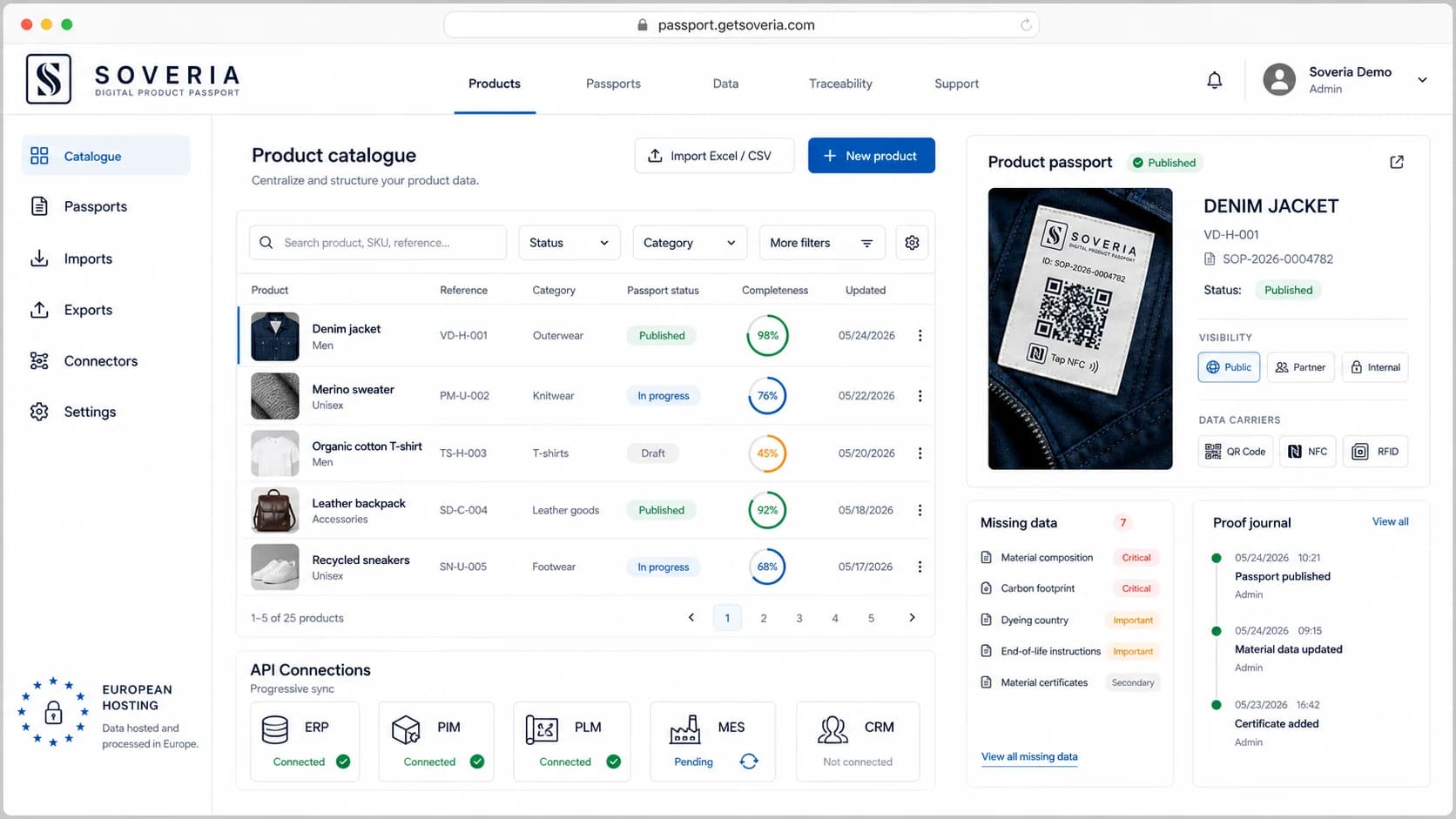Click 98% completeness ring for Denim jacket
The height and width of the screenshot is (819, 1456).
pos(767,335)
